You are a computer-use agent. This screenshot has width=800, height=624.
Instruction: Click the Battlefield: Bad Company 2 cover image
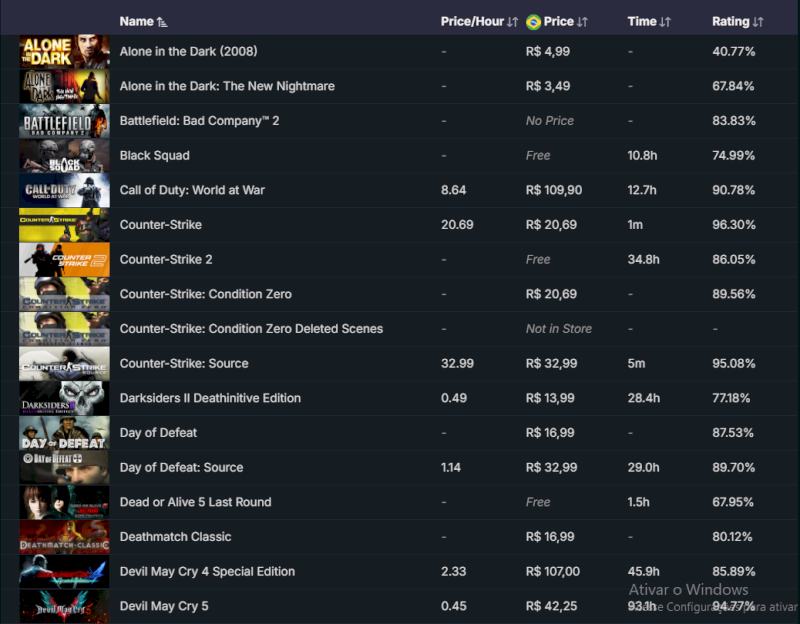pos(65,121)
